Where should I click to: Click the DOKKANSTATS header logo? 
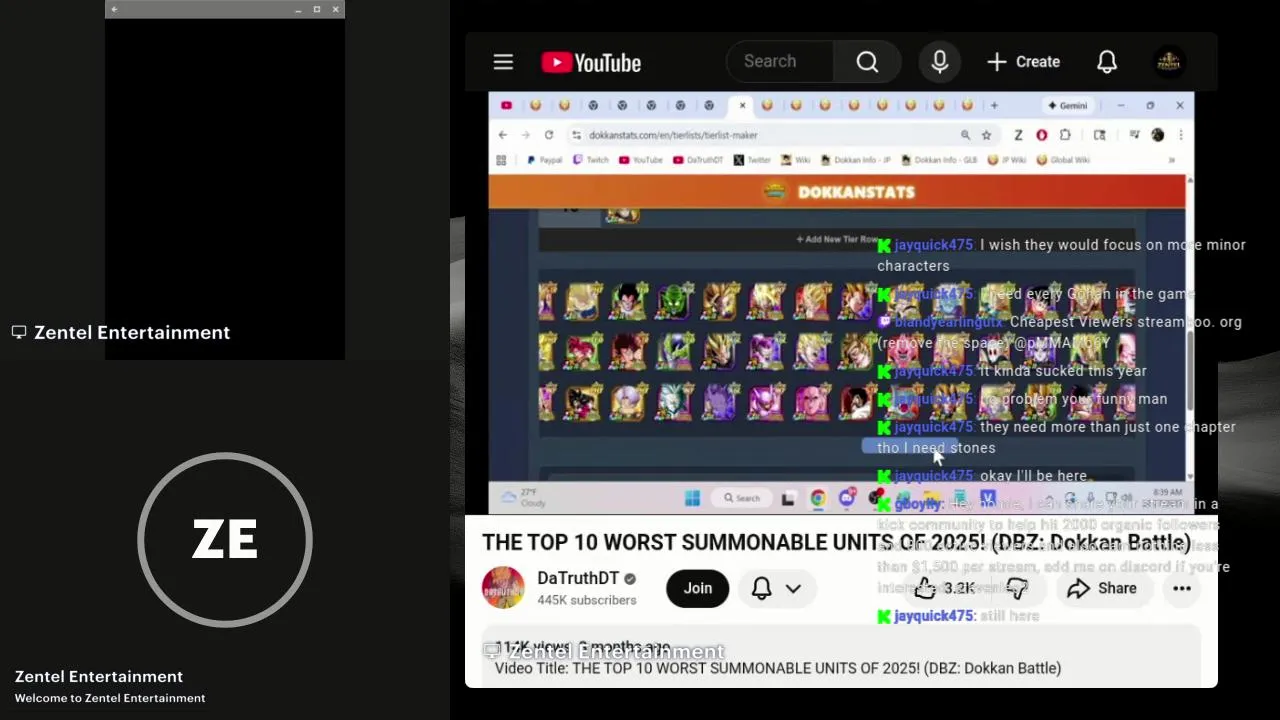point(840,192)
